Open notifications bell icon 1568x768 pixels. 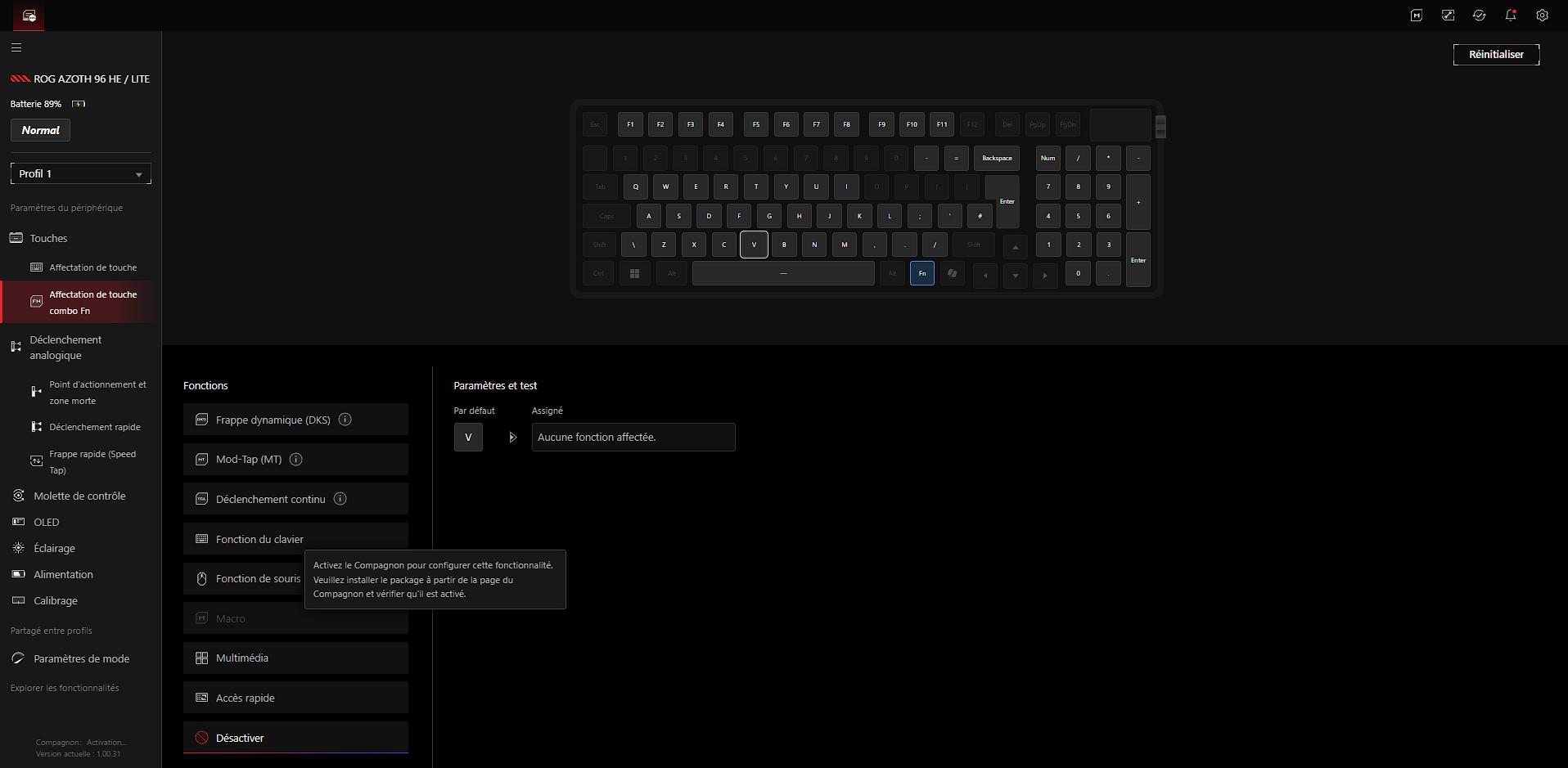(x=1511, y=16)
